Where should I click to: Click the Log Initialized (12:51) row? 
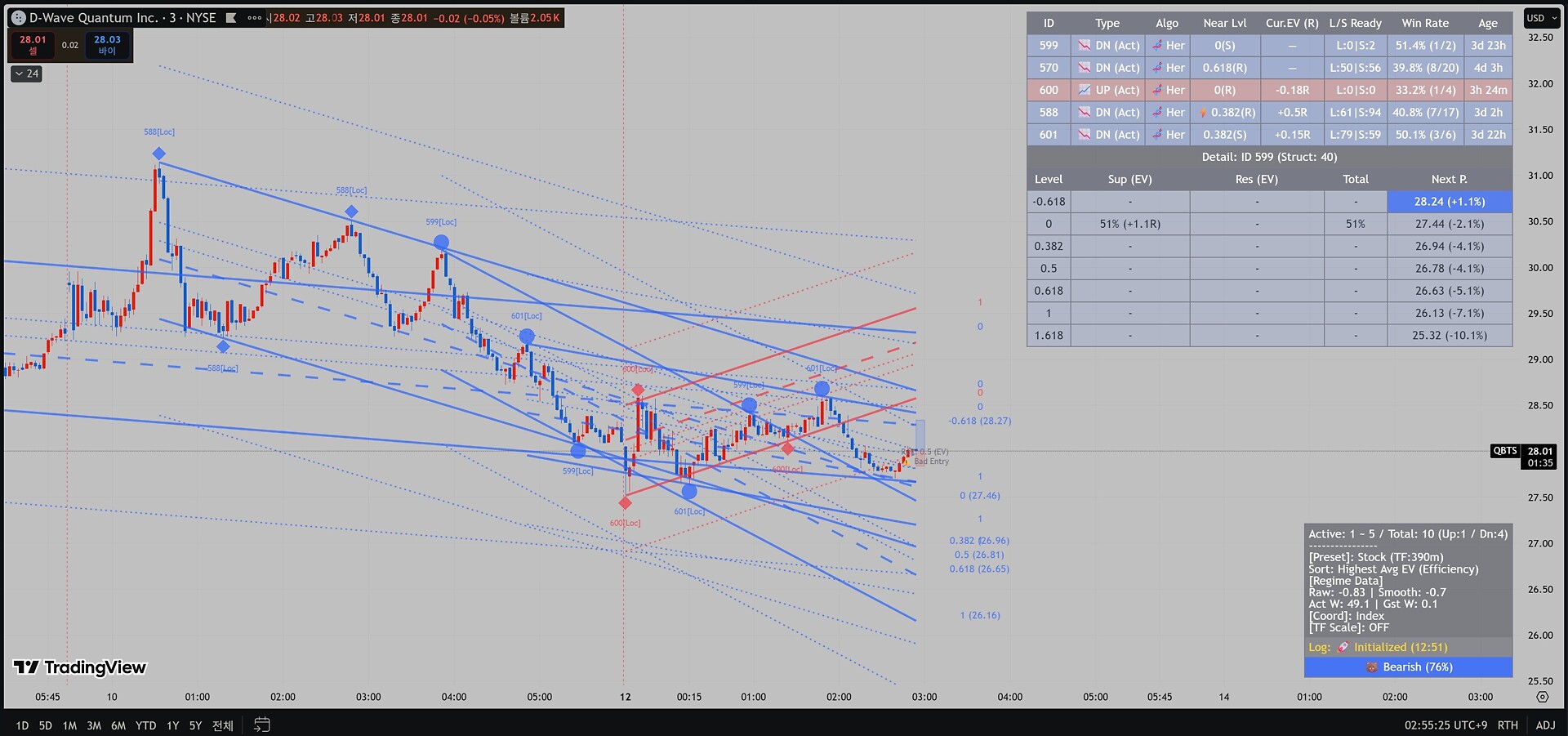(x=1409, y=647)
